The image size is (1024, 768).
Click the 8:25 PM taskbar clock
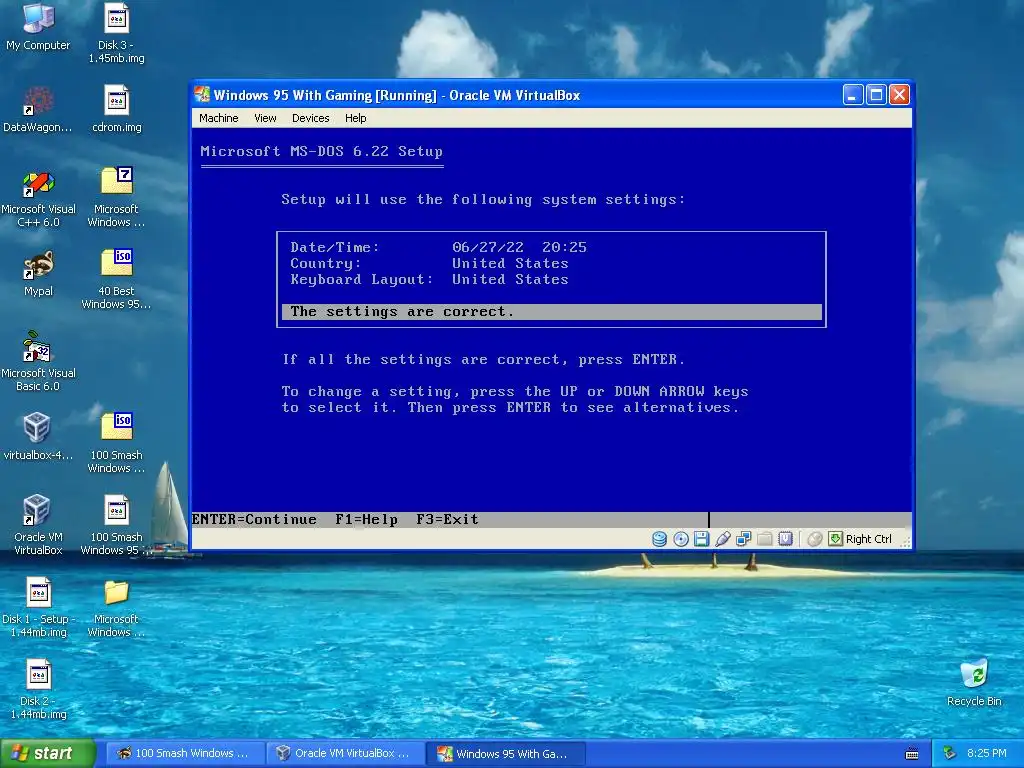[x=987, y=753]
